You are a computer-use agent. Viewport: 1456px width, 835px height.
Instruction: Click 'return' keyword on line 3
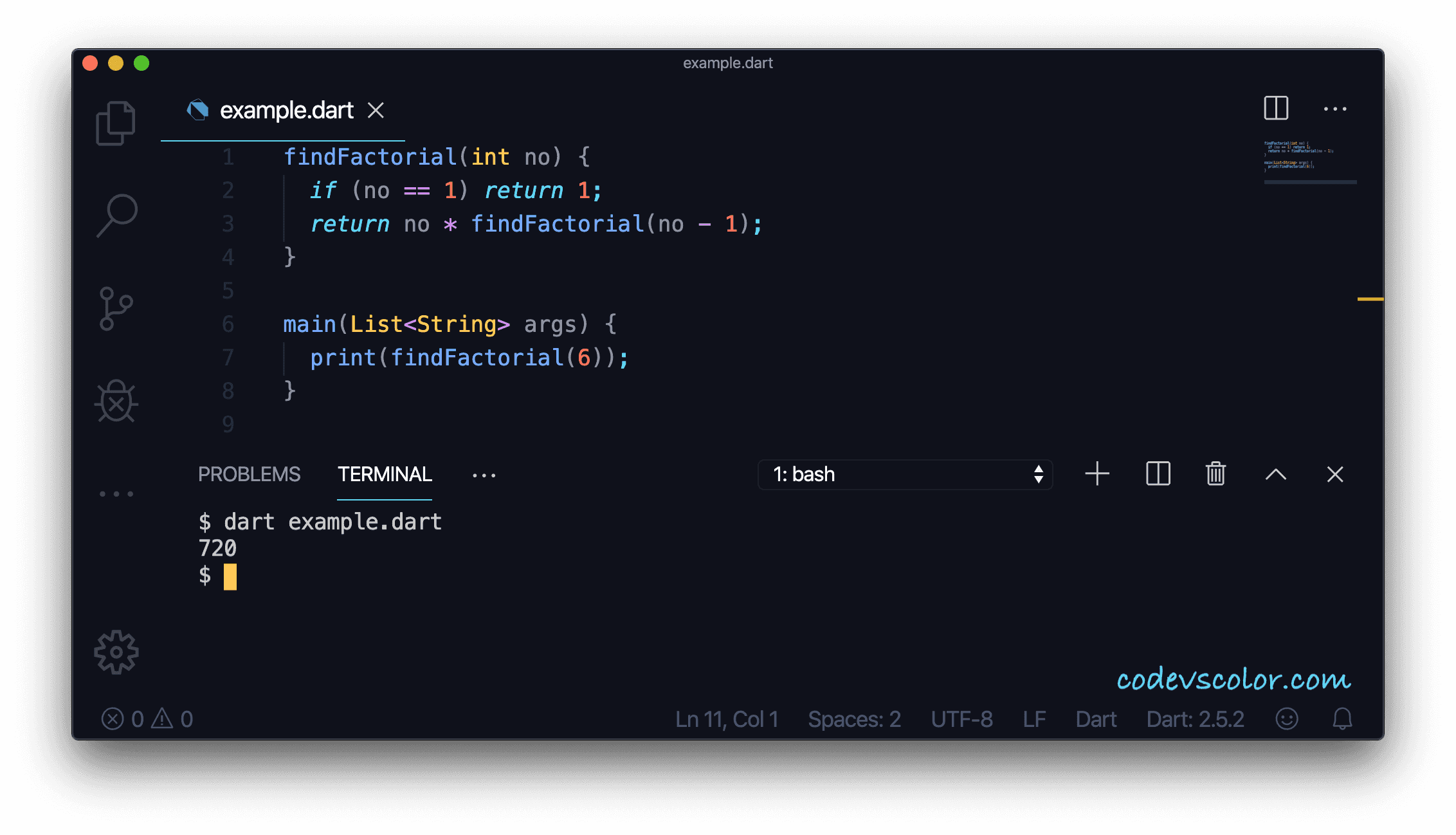(350, 224)
